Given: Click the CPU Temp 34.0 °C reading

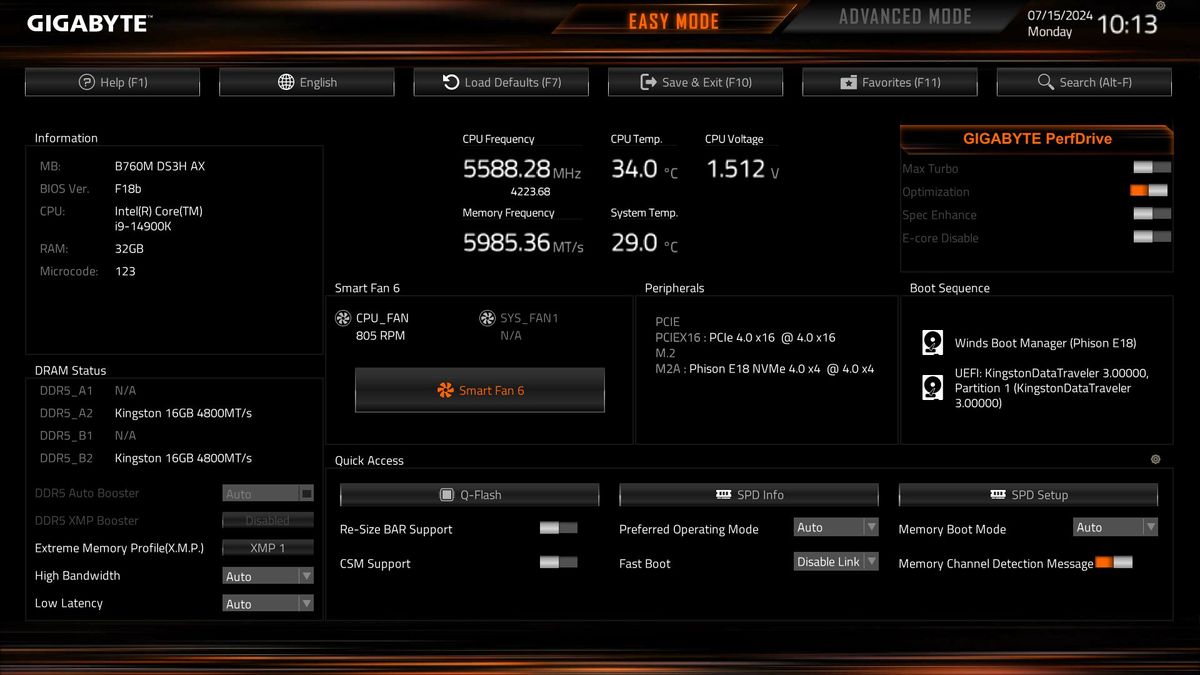Looking at the screenshot, I should pyautogui.click(x=644, y=169).
